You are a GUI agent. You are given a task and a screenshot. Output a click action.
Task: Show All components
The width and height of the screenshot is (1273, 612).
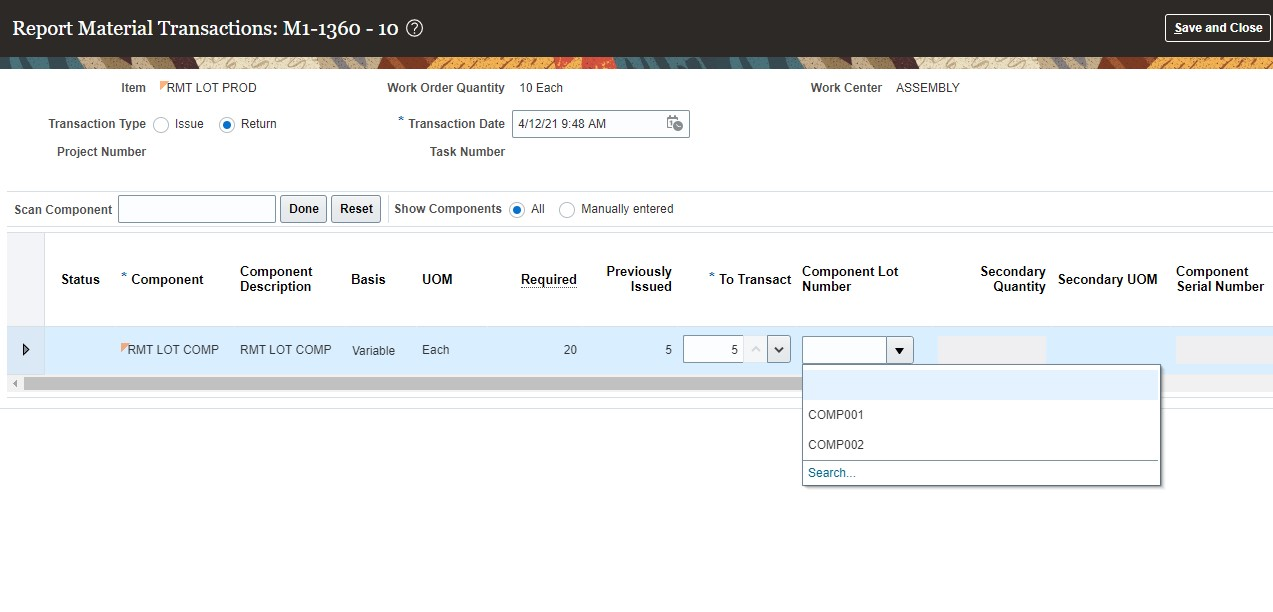[517, 210]
